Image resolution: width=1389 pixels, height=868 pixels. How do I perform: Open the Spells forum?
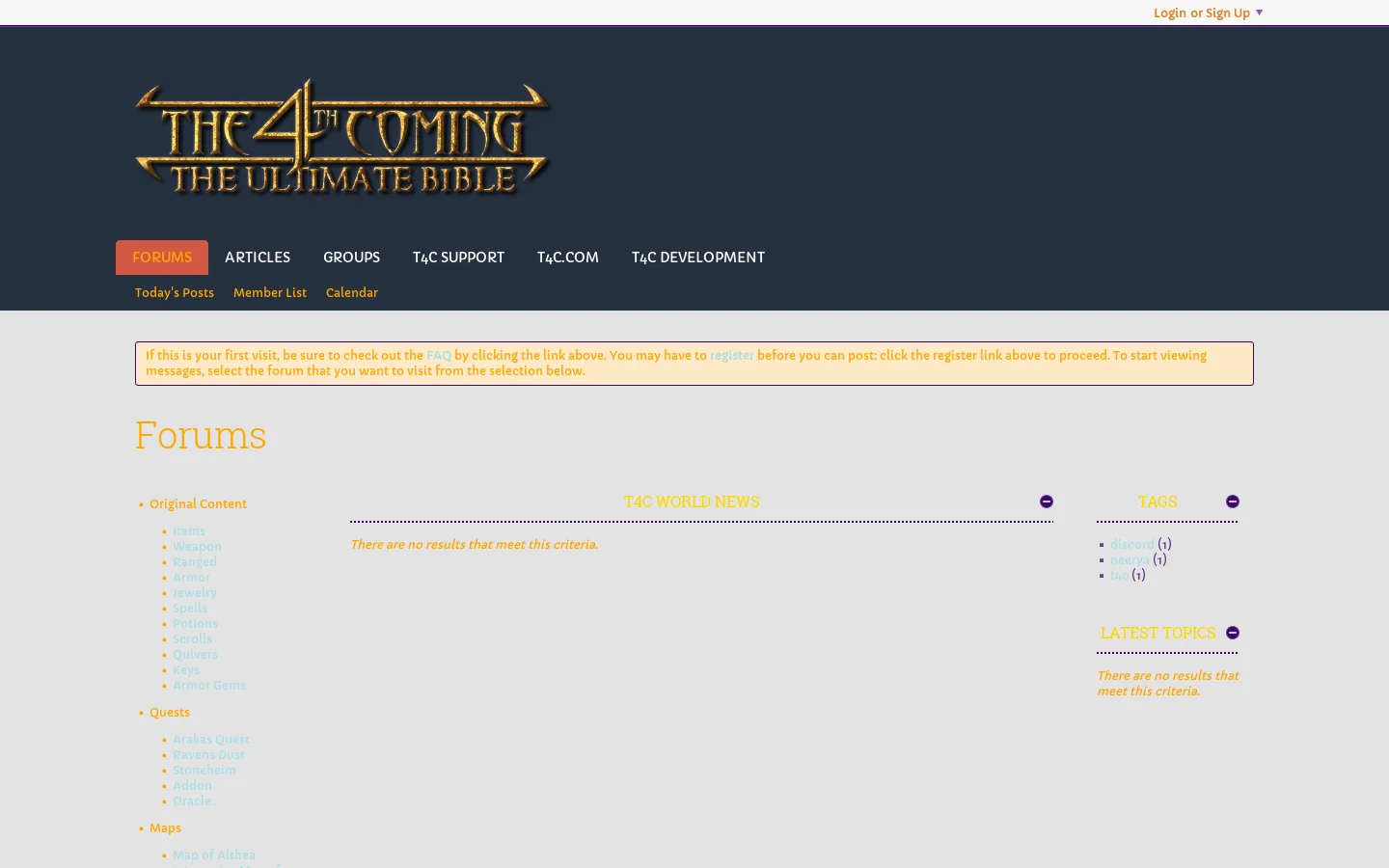[x=190, y=608]
